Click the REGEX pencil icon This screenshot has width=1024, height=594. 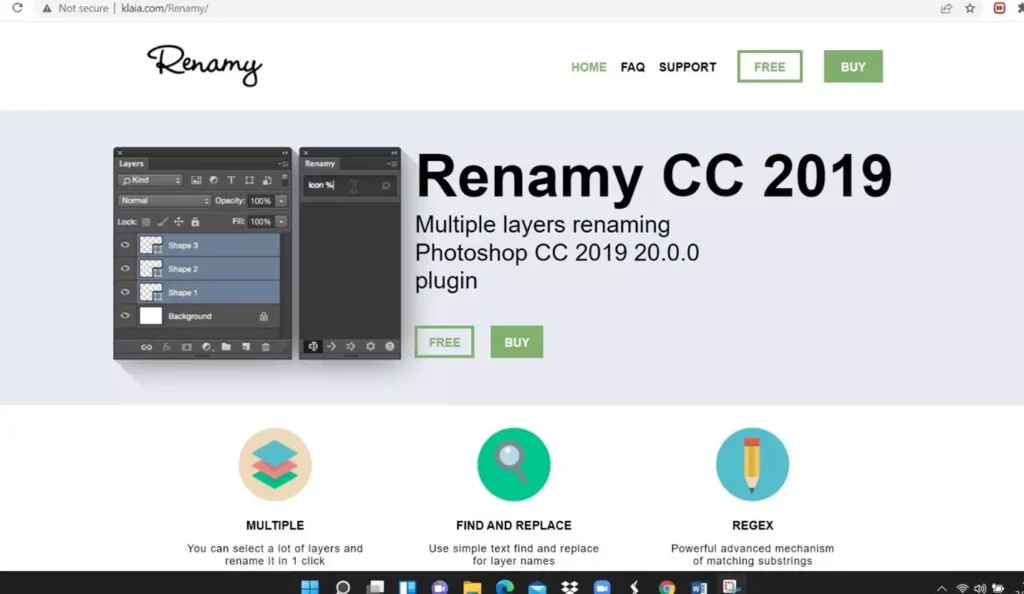752,465
